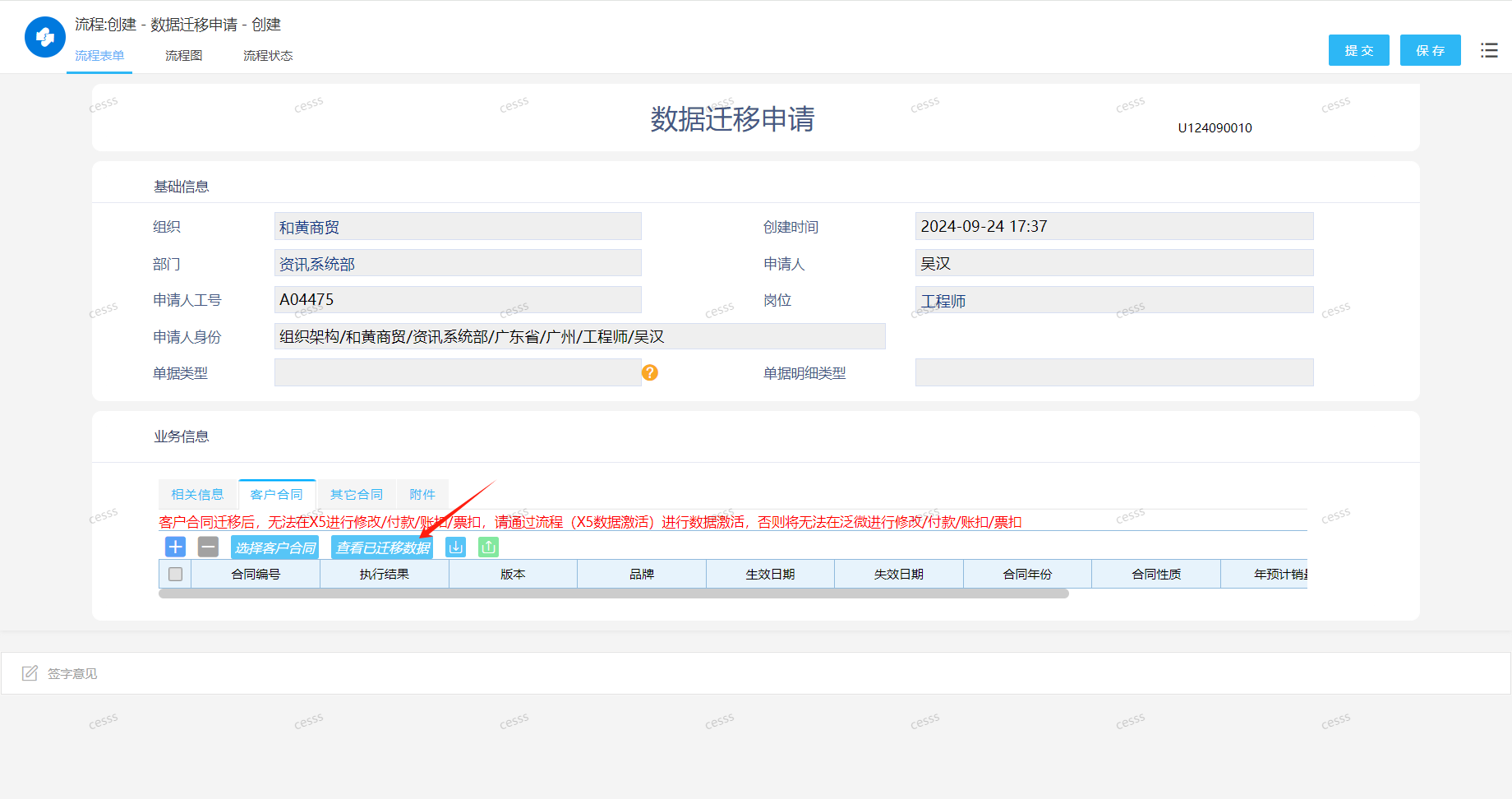The height and width of the screenshot is (799, 1512).
Task: Click the 执行结果 column header
Action: pos(385,574)
